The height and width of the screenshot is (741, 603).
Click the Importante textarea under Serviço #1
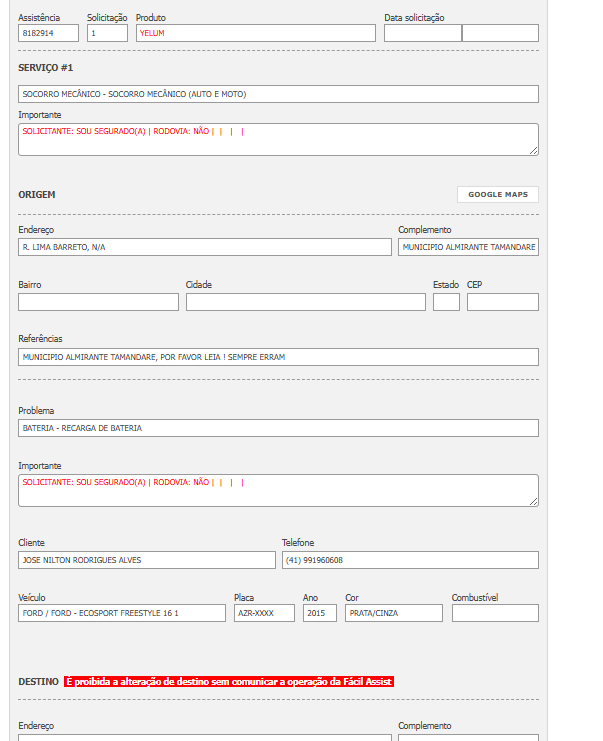[278, 139]
